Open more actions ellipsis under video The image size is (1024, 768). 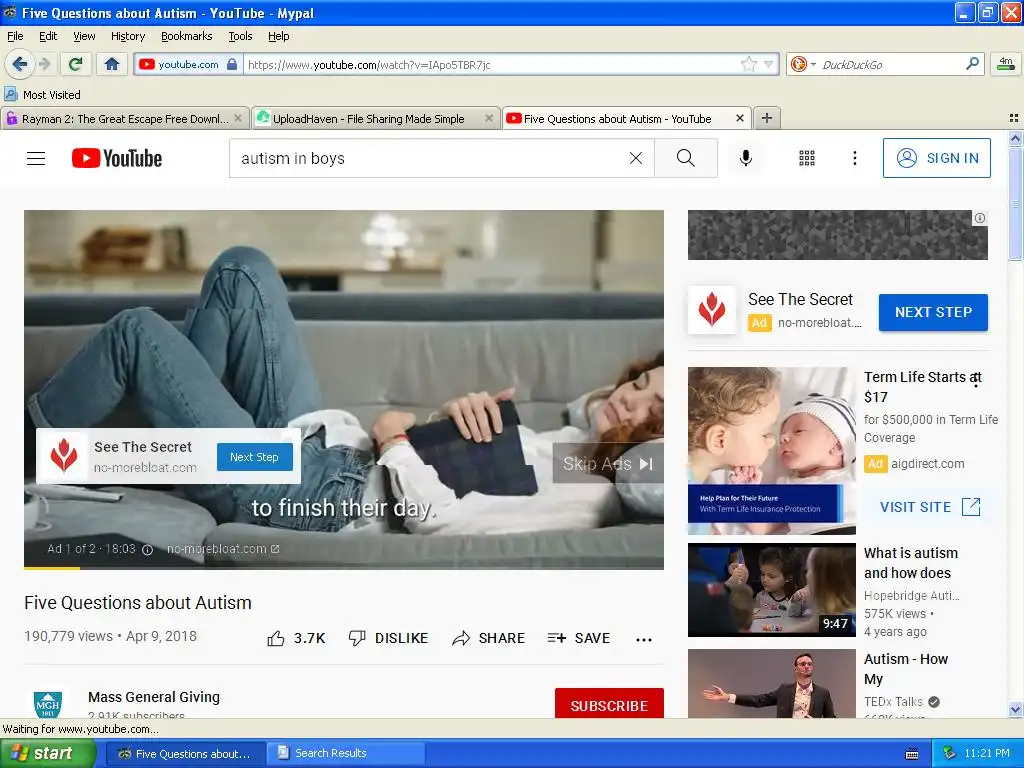click(644, 639)
